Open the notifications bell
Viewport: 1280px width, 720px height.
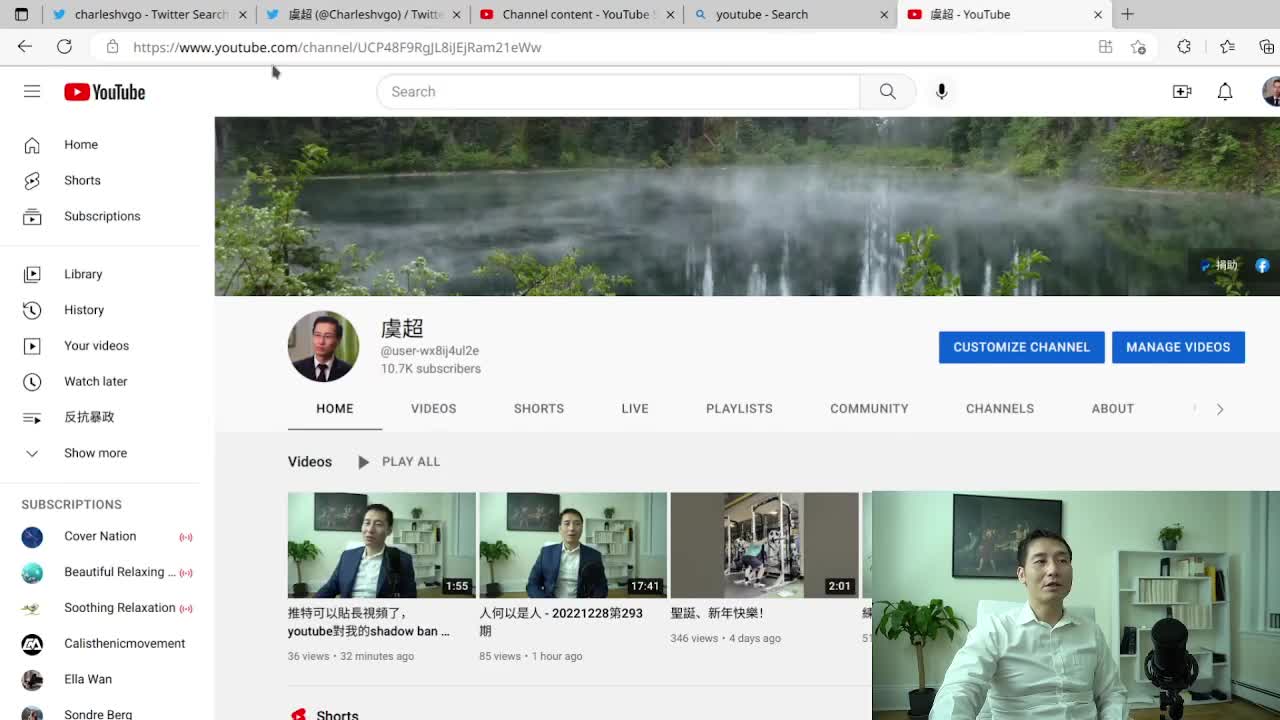coord(1225,91)
